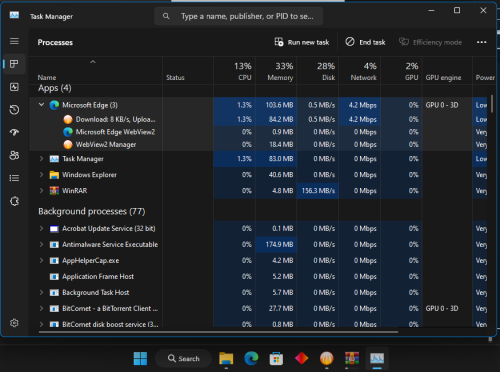Select the Application Frame Host row
Screen dimensions: 500x372
coord(258,276)
